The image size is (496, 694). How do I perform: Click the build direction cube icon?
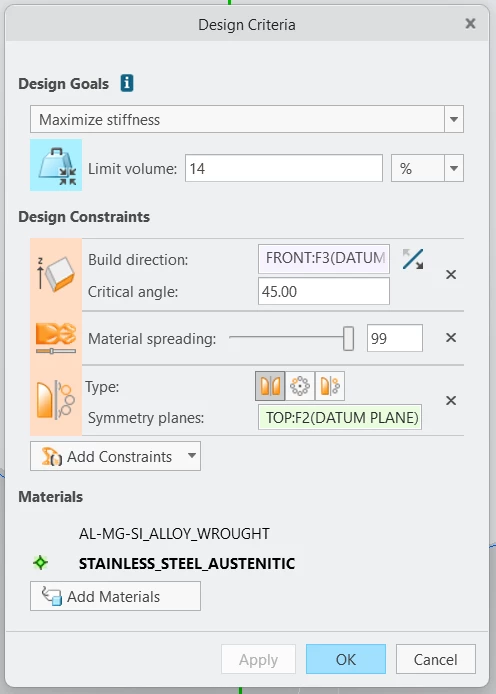tap(56, 274)
